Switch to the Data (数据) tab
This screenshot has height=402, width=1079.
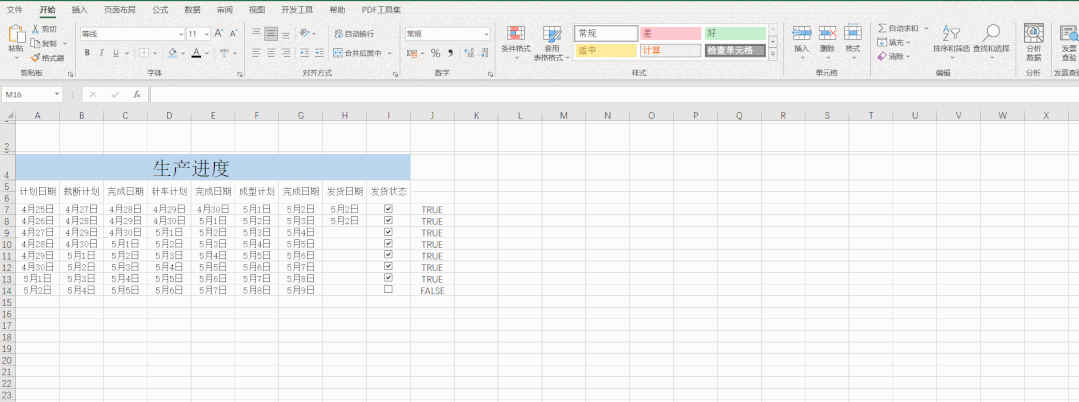point(193,10)
